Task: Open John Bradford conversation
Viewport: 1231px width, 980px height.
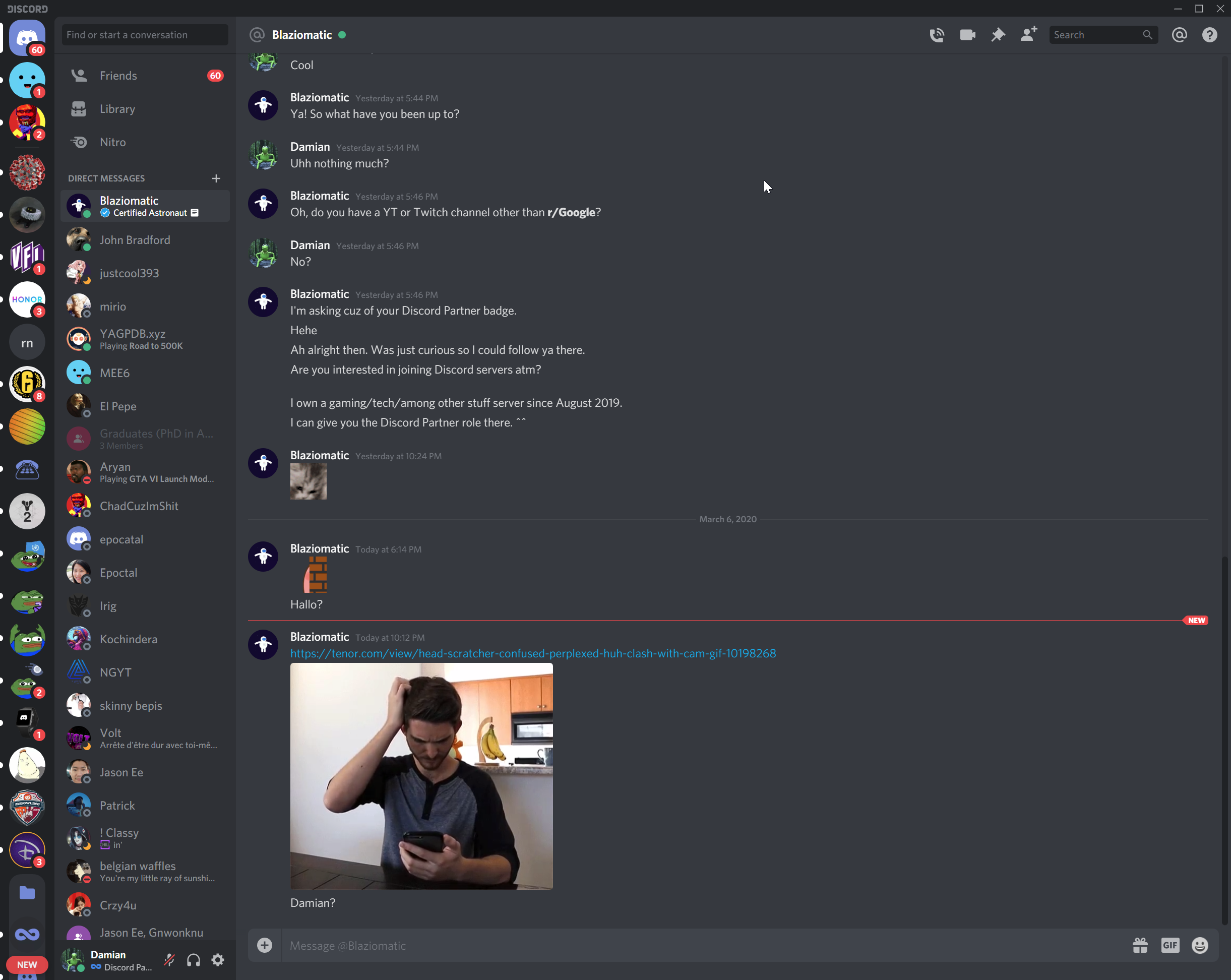Action: 135,240
